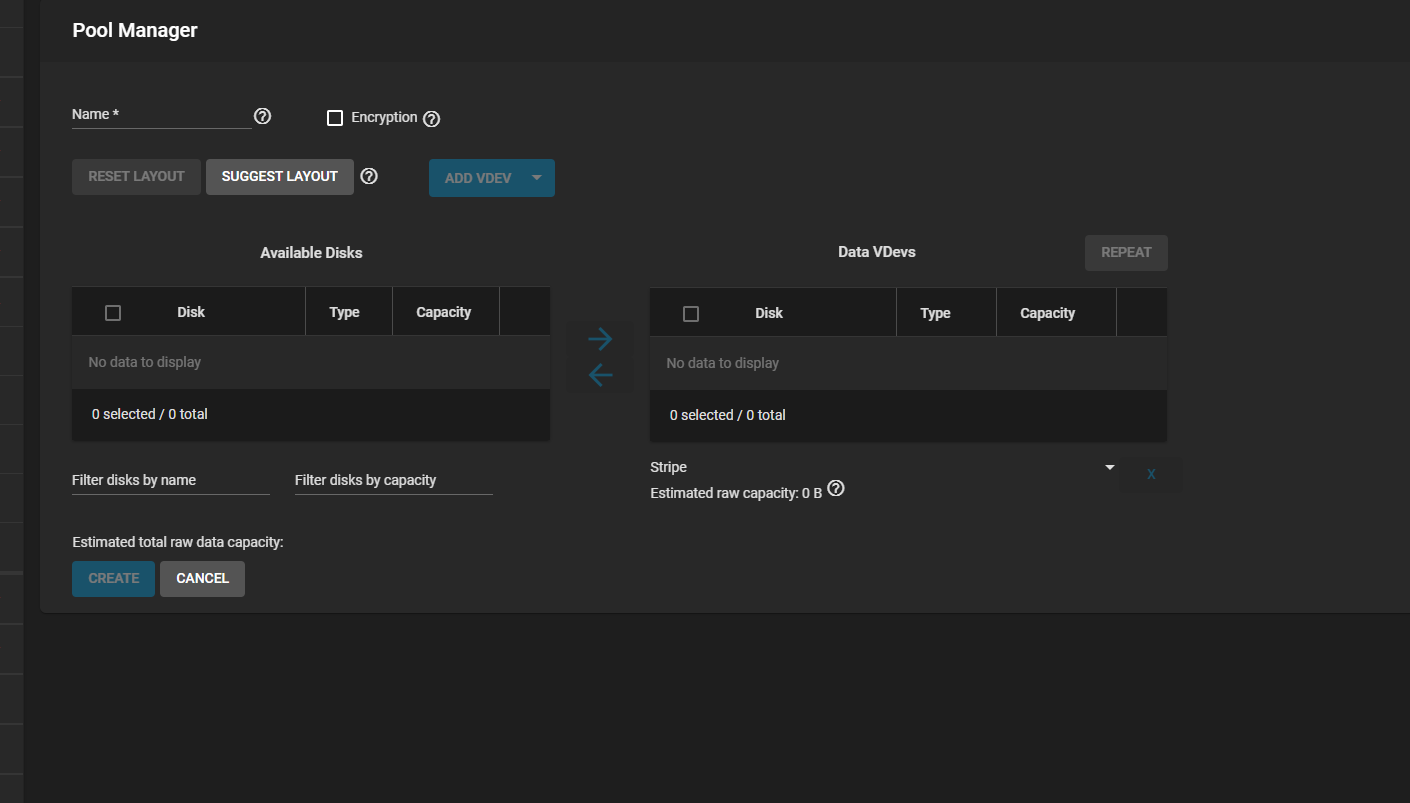Click the X to remove data vdev
Image resolution: width=1410 pixels, height=803 pixels.
pyautogui.click(x=1151, y=474)
